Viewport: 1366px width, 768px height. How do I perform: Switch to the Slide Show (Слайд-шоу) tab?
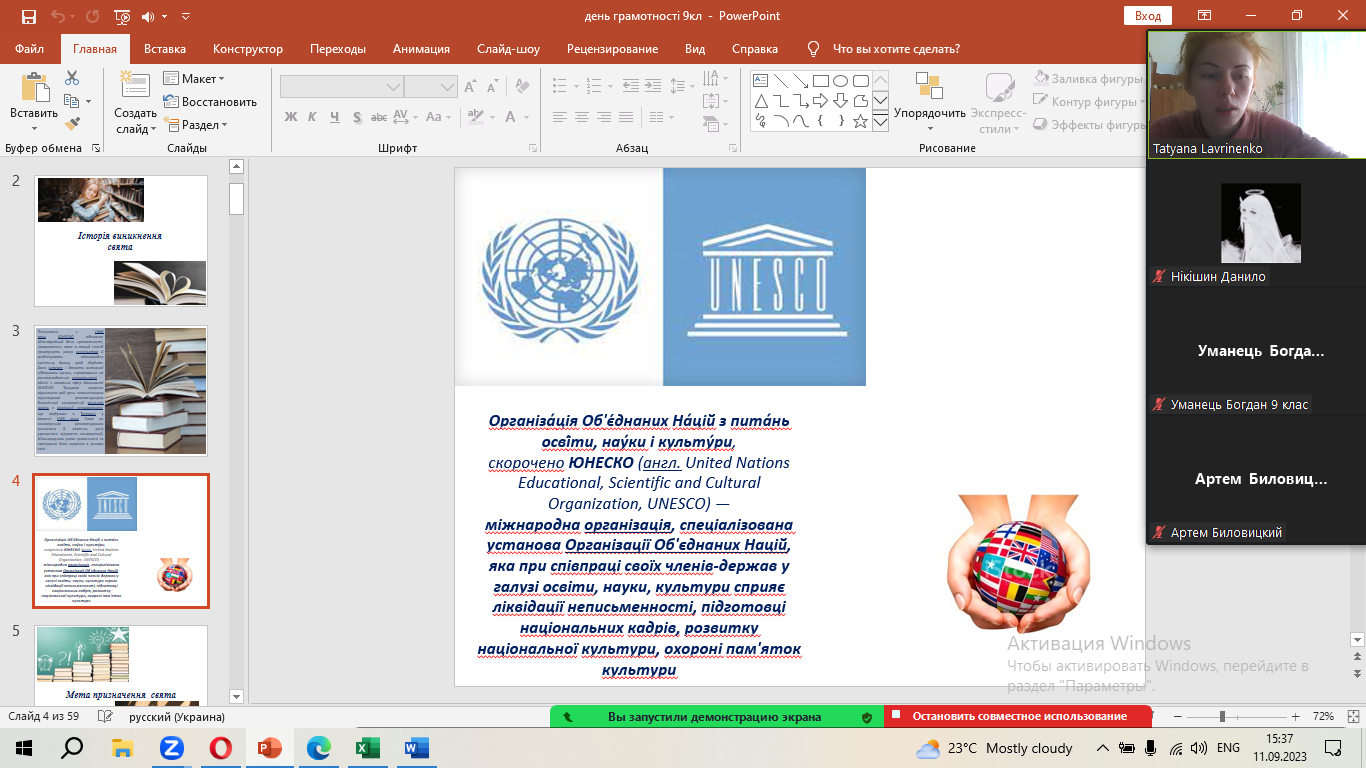click(x=508, y=49)
